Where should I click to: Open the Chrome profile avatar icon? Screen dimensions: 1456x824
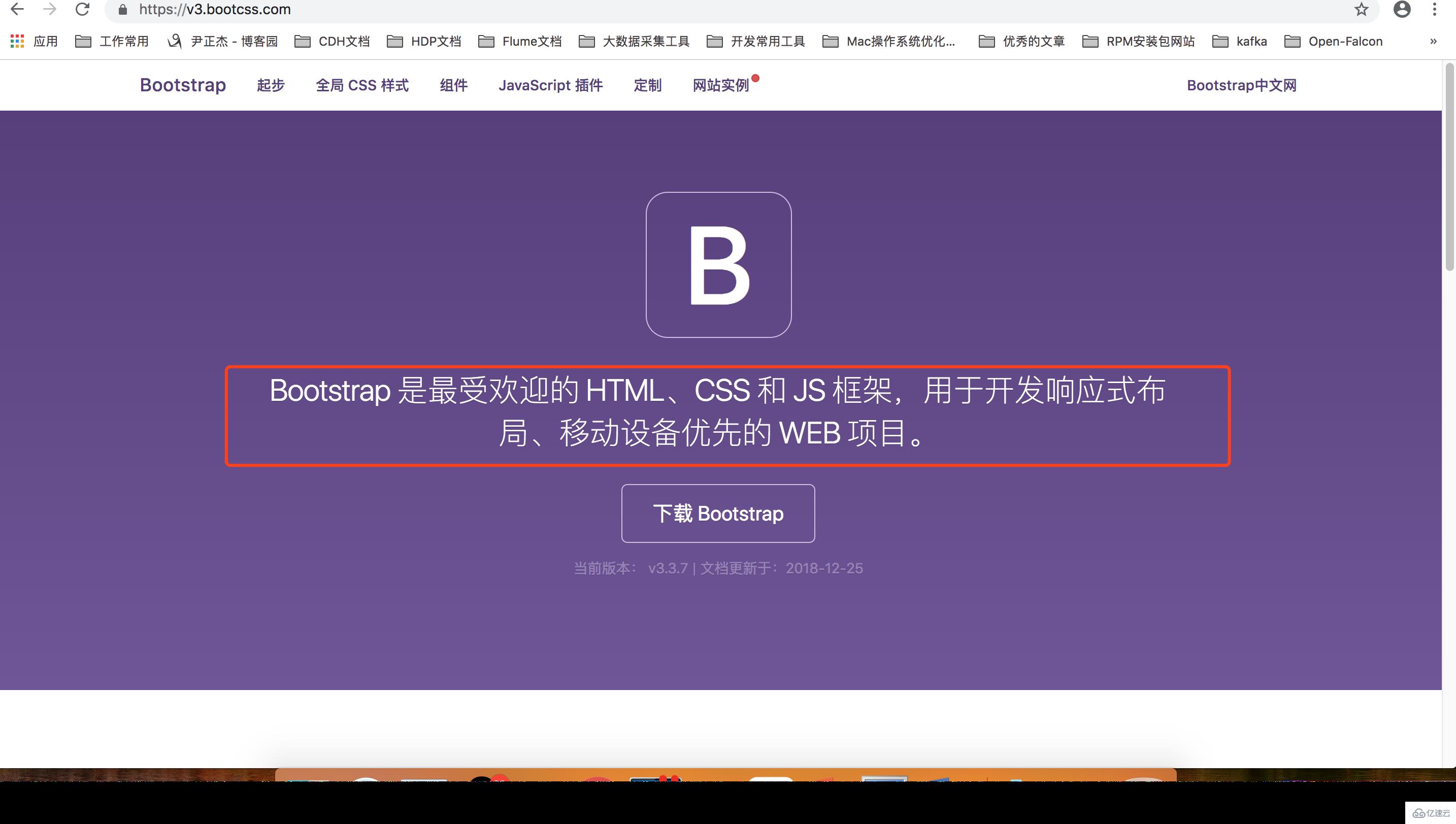(1402, 9)
